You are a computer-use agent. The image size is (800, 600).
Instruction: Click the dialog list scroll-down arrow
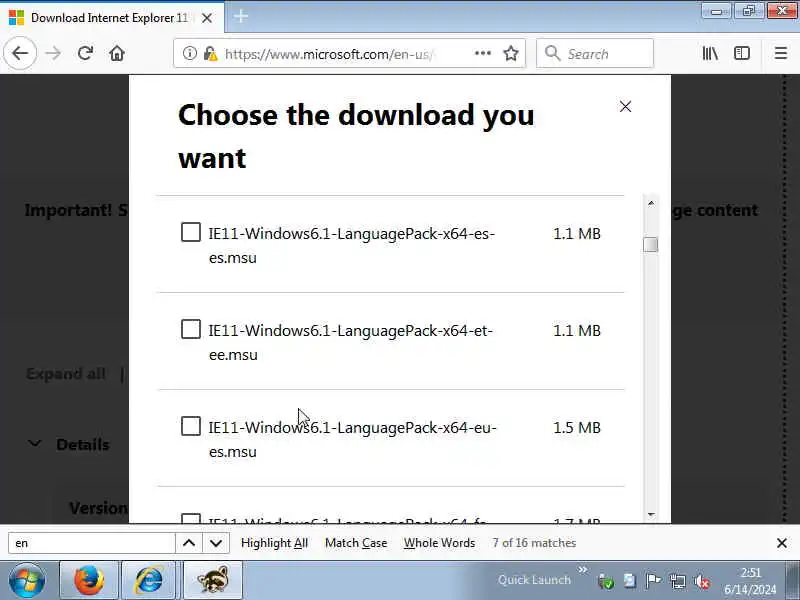pyautogui.click(x=651, y=514)
